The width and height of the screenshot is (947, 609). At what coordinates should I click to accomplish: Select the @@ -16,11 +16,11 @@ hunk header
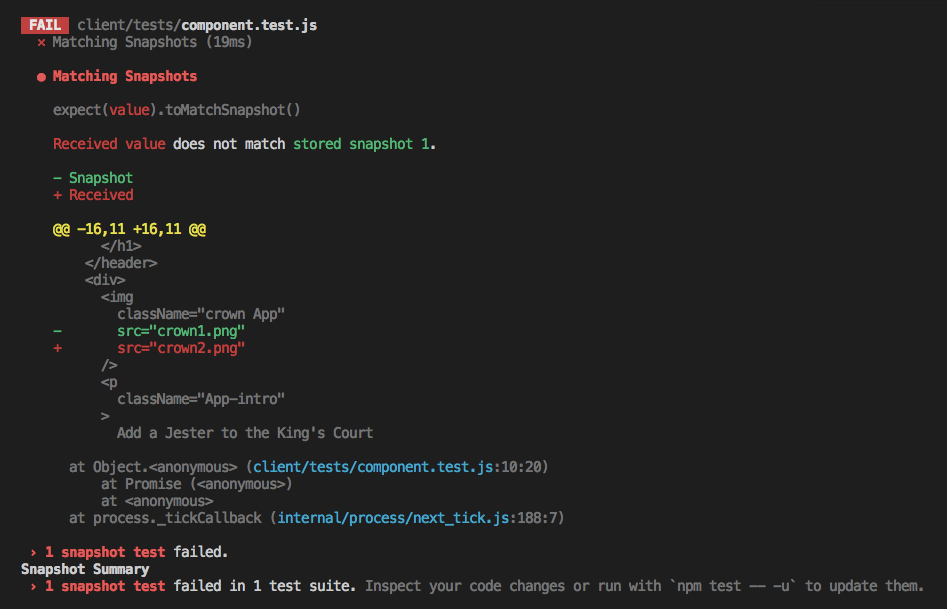[129, 229]
